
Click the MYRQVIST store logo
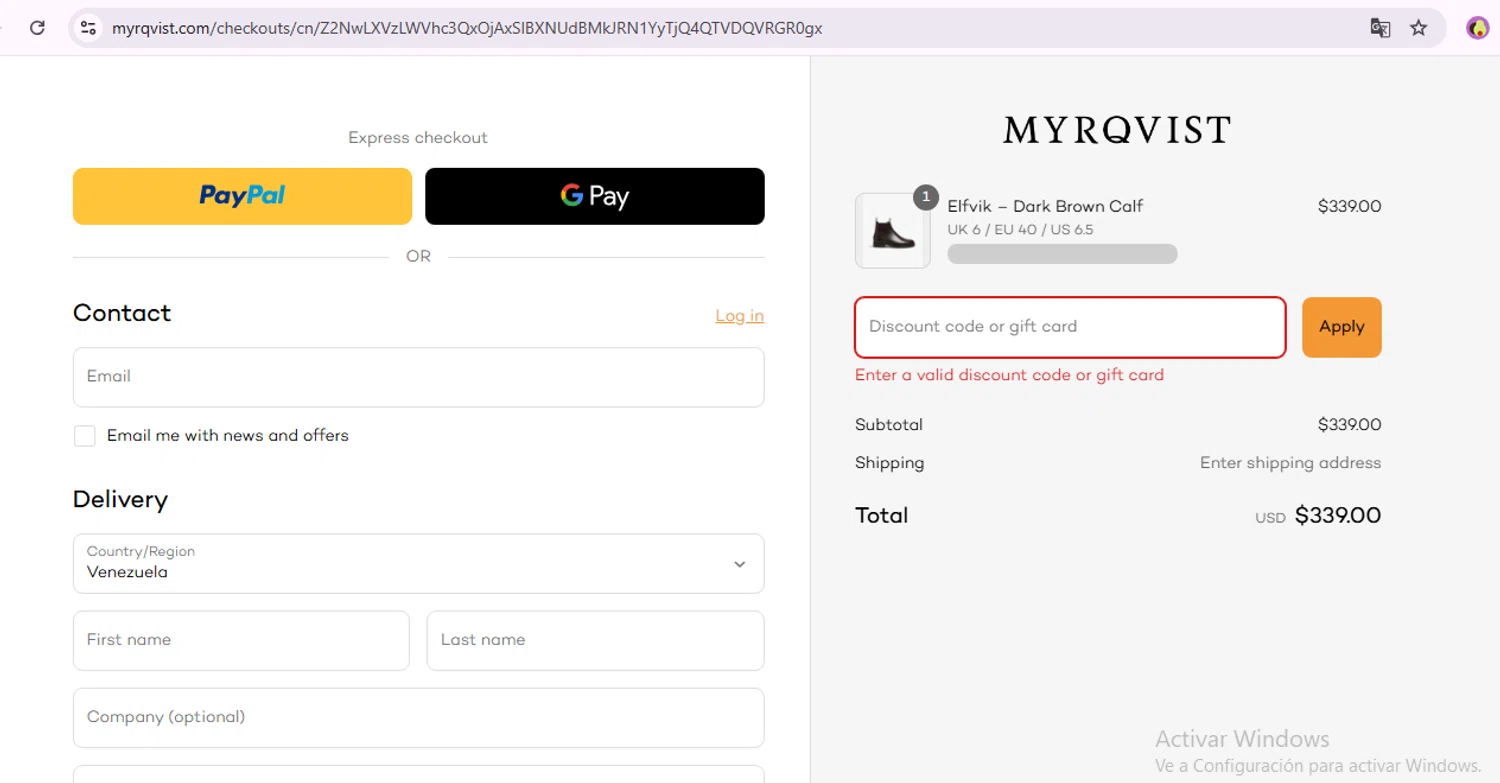[x=1117, y=130]
